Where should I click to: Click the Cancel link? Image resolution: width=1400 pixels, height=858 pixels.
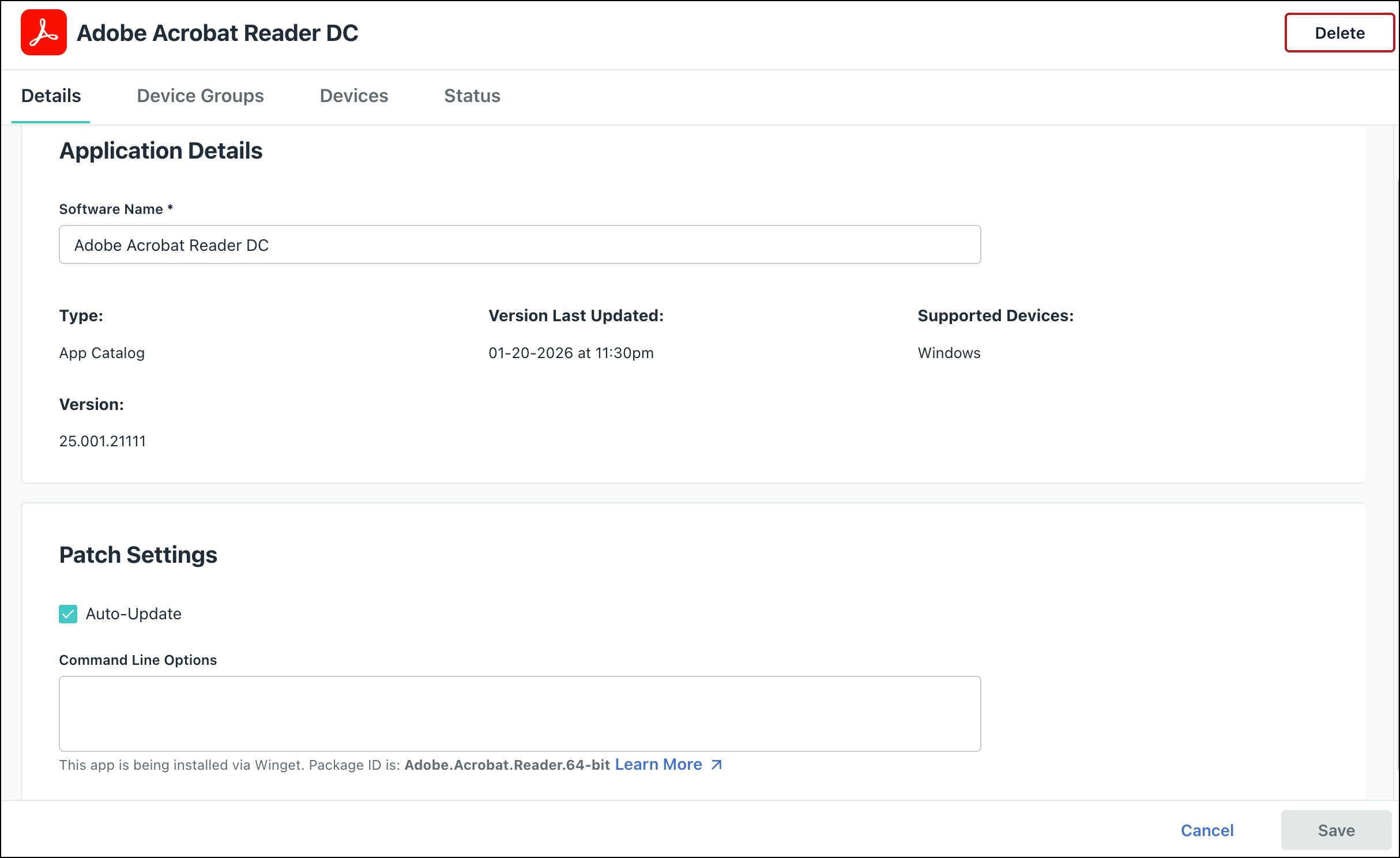click(x=1207, y=830)
